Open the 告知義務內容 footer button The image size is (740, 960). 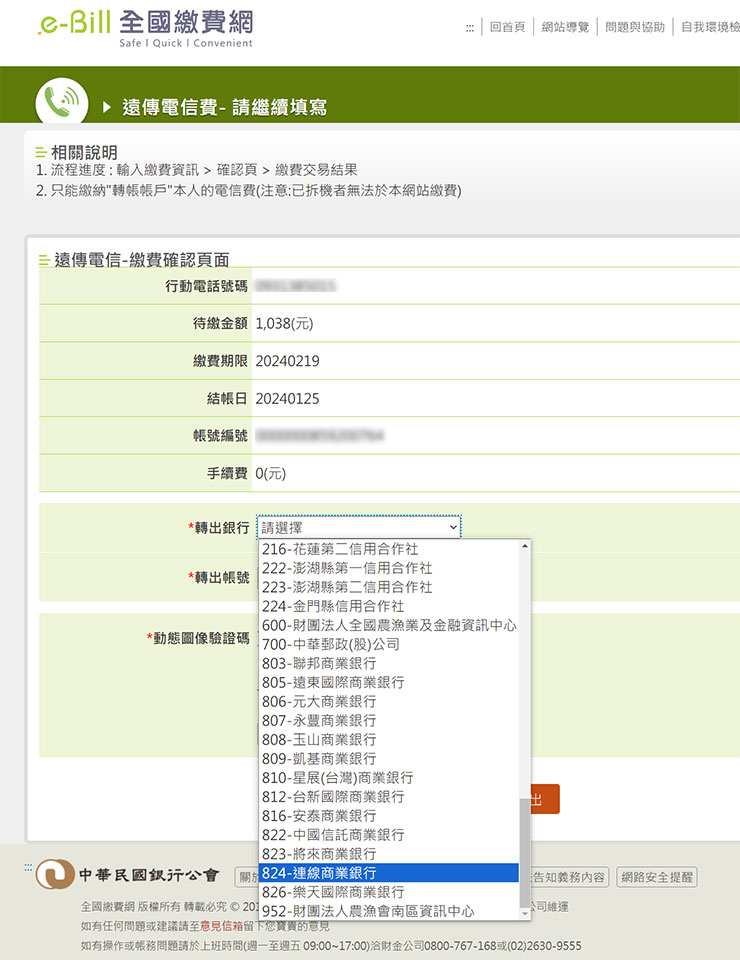[569, 877]
